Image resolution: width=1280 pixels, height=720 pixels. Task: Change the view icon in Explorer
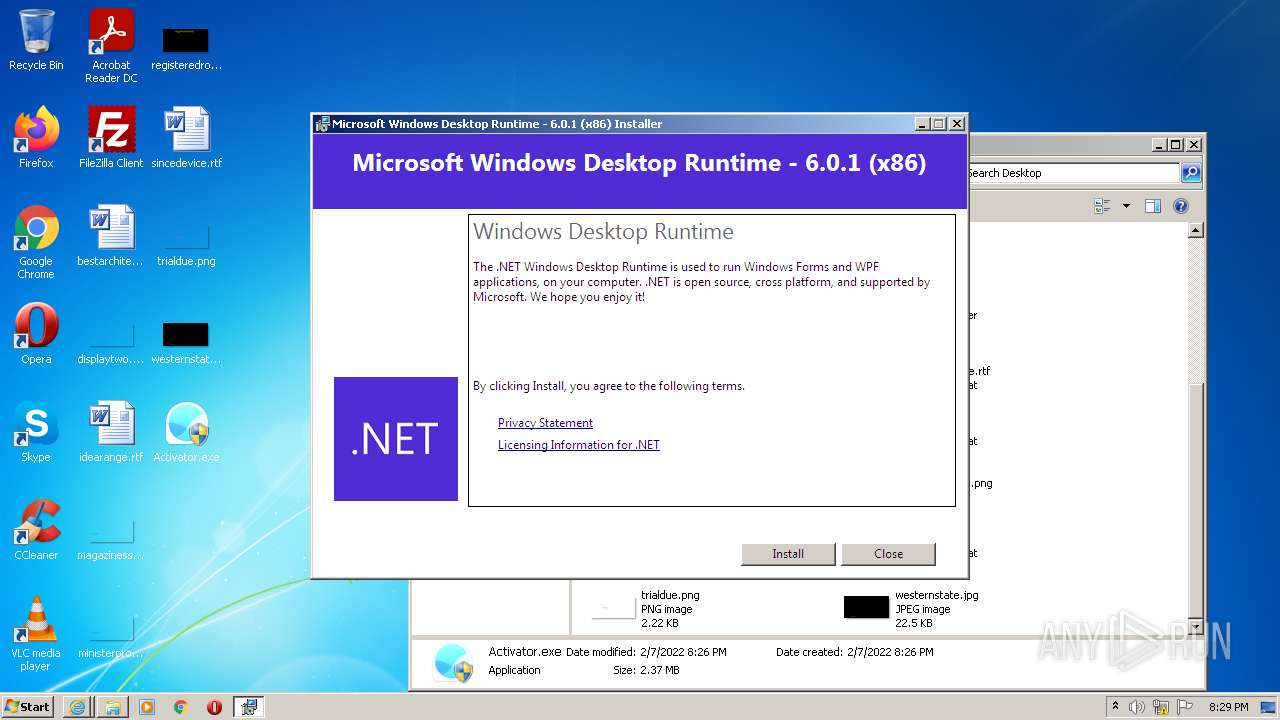coord(1103,206)
